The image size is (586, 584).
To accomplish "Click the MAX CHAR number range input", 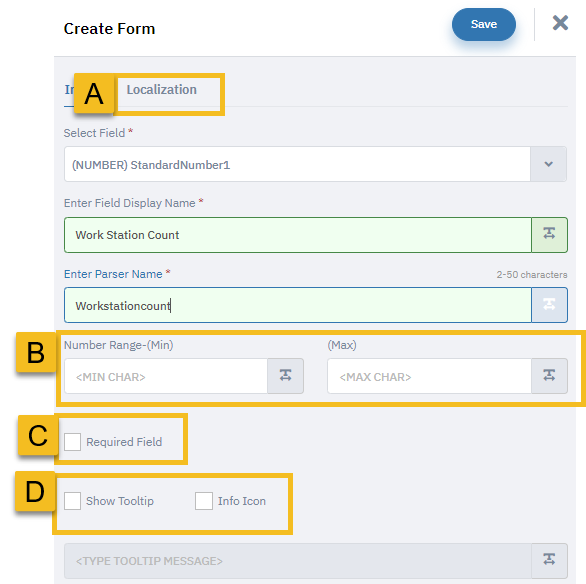I will point(429,376).
